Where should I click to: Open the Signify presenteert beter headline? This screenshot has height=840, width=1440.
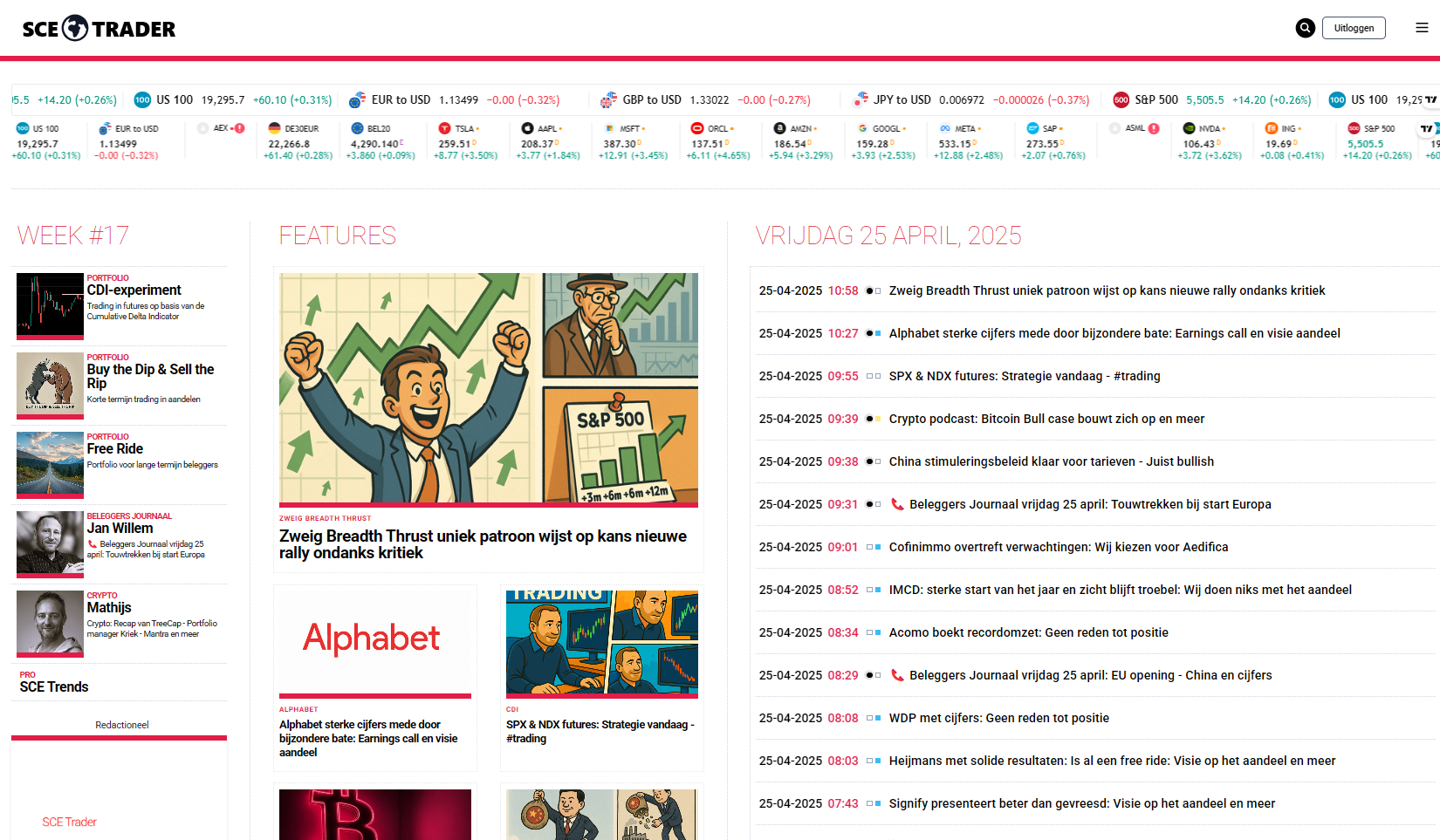coord(1082,803)
